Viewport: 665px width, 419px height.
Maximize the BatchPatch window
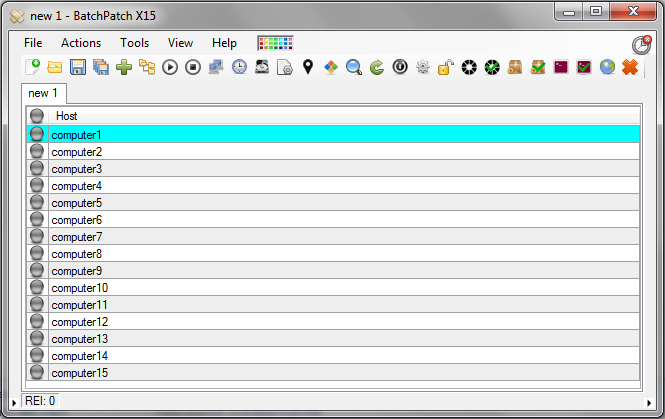click(x=596, y=11)
